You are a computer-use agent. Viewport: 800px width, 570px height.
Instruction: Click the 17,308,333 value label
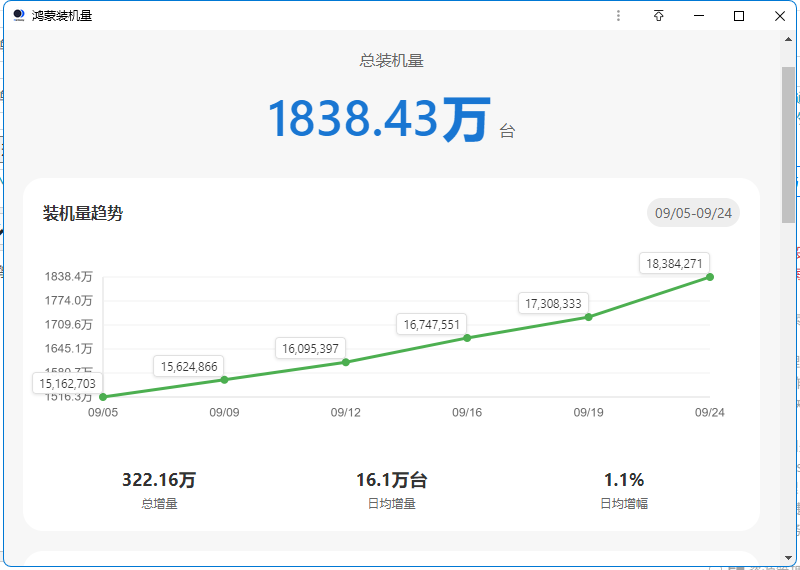pos(553,304)
